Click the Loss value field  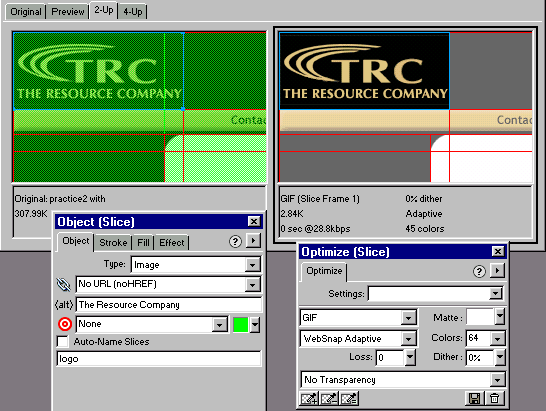[x=390, y=357]
